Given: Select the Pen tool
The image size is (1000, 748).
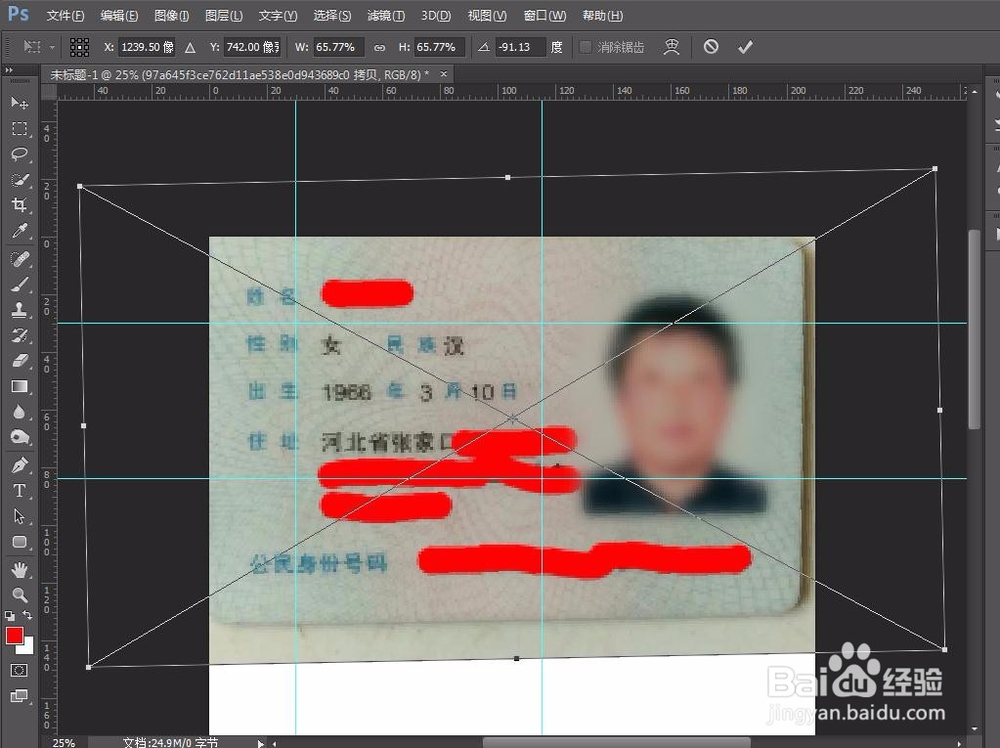Looking at the screenshot, I should tap(19, 465).
